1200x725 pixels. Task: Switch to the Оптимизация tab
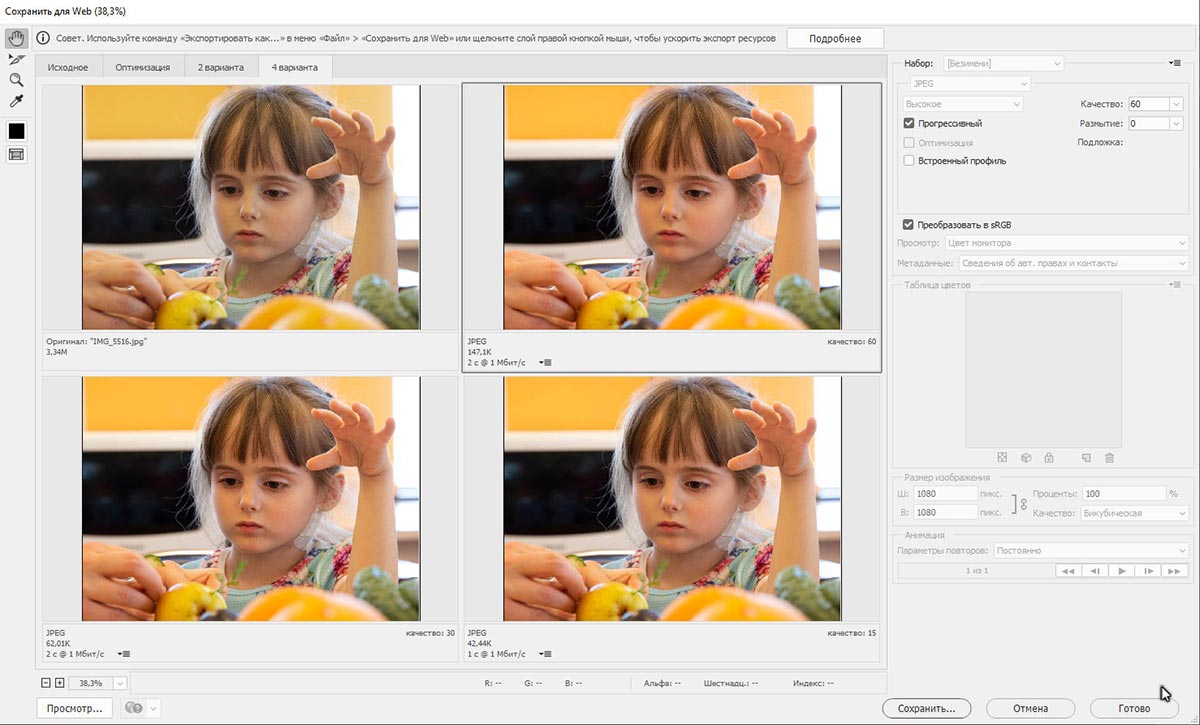(x=143, y=67)
